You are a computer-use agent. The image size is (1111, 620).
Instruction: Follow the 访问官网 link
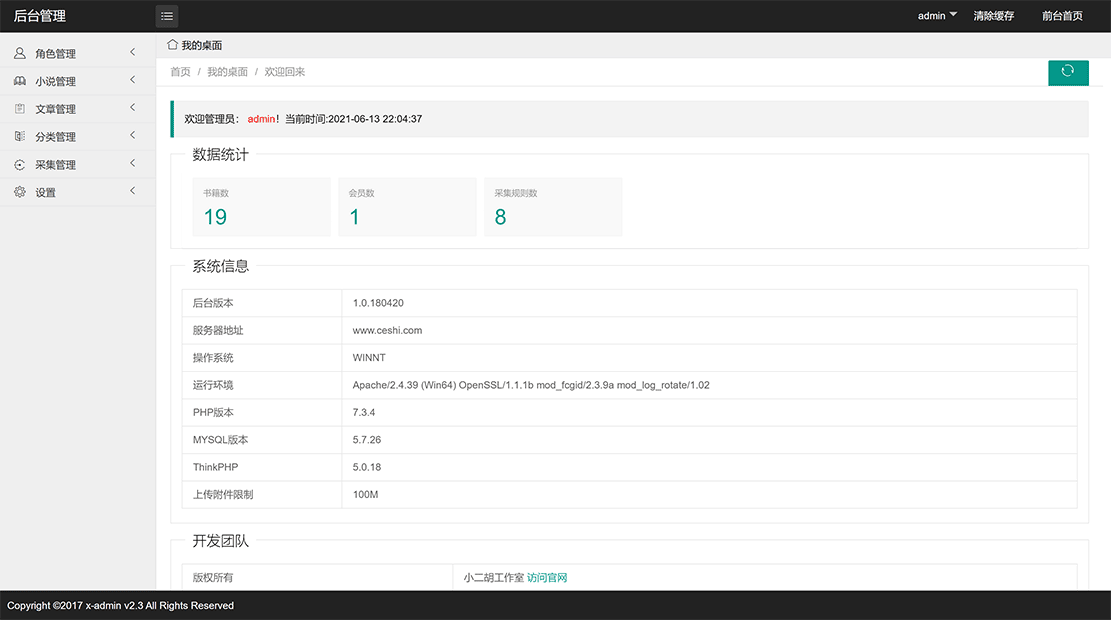pos(547,578)
